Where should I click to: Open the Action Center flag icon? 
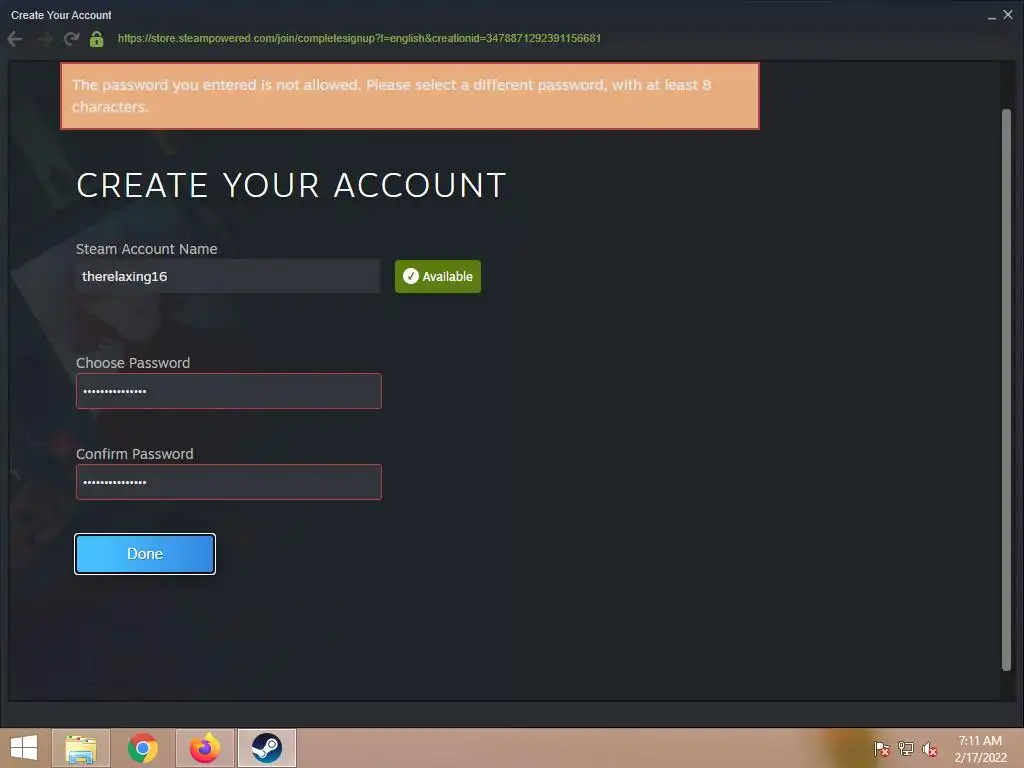coord(882,749)
